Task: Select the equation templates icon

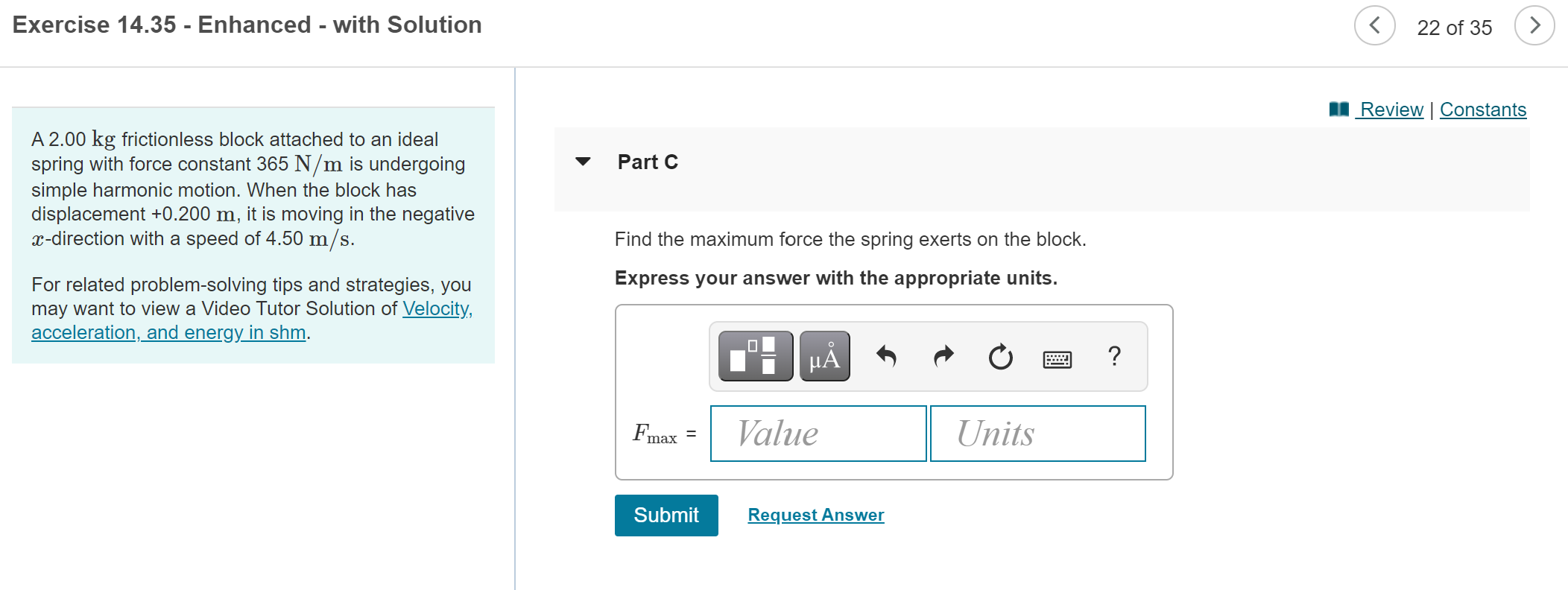Action: click(754, 356)
